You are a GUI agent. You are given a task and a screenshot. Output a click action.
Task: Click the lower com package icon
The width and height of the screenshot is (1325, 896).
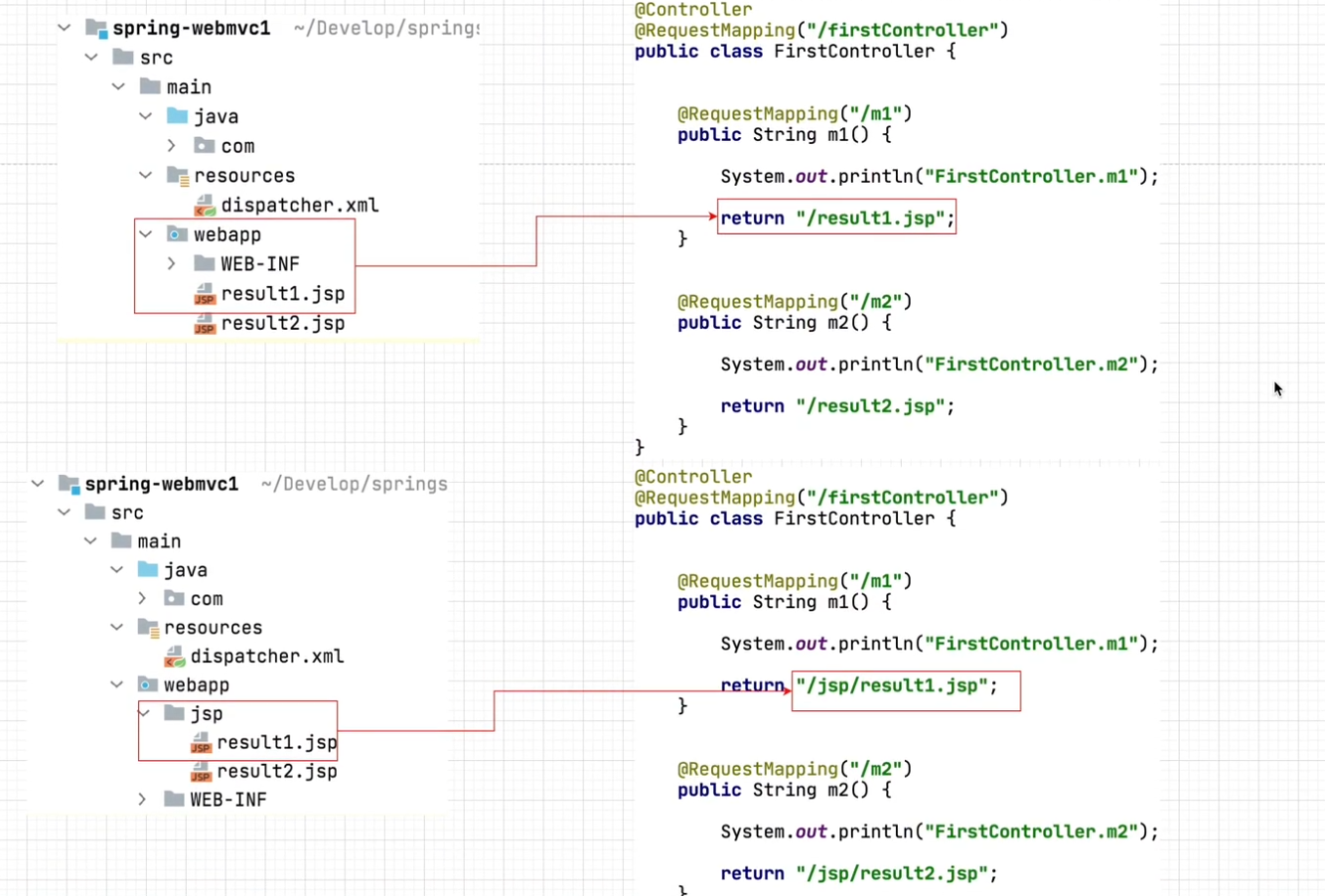pos(174,599)
